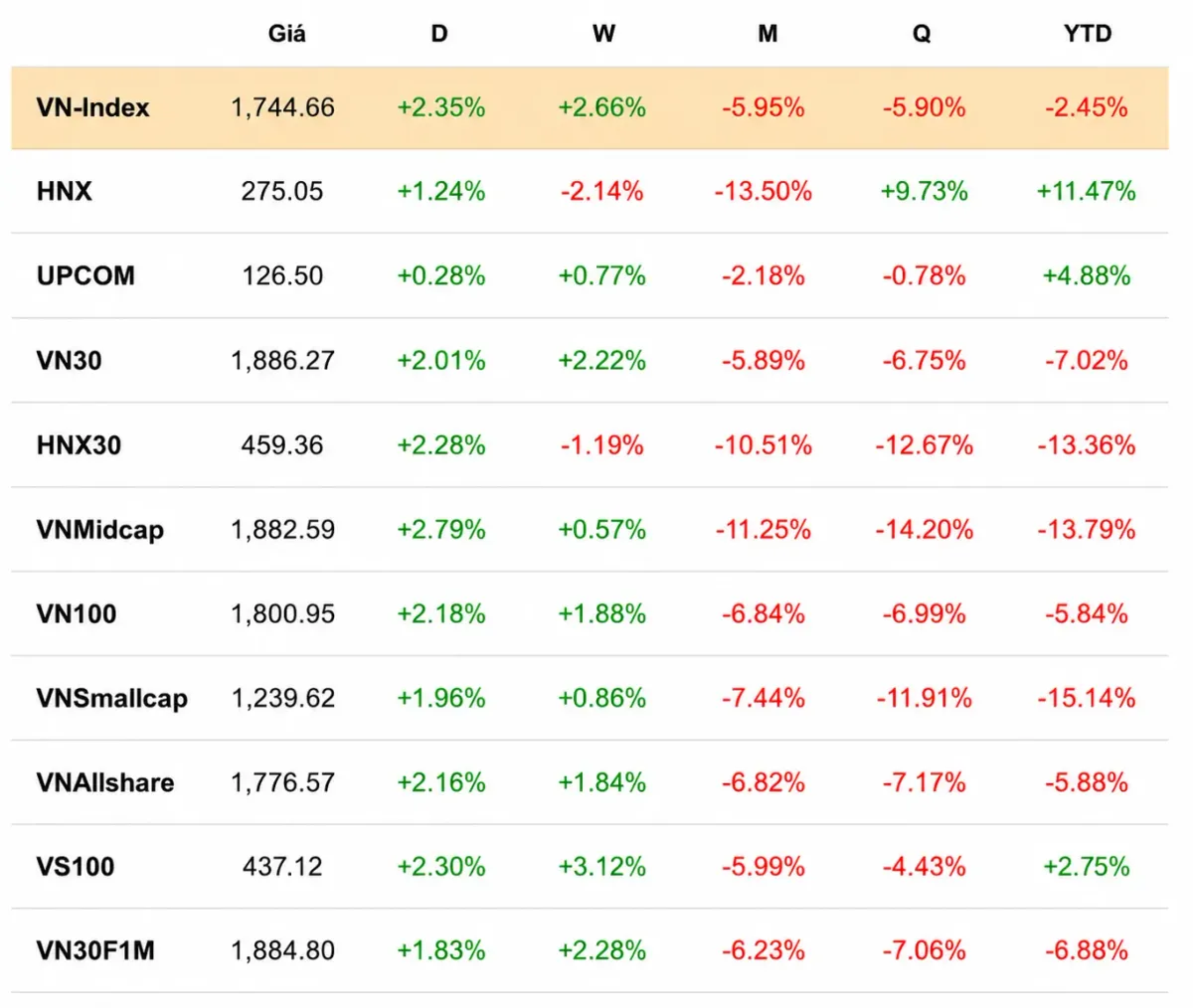Select the VN-Index row label
Screen dimensions: 1193x1008
coord(92,107)
